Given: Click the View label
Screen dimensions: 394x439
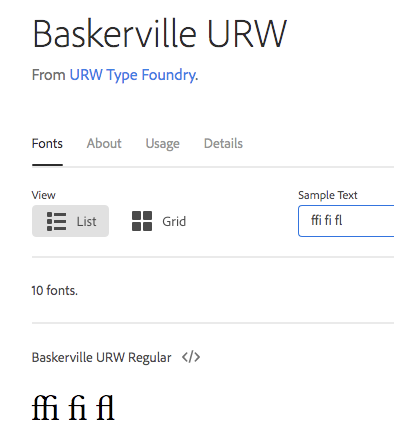Looking at the screenshot, I should (44, 195).
